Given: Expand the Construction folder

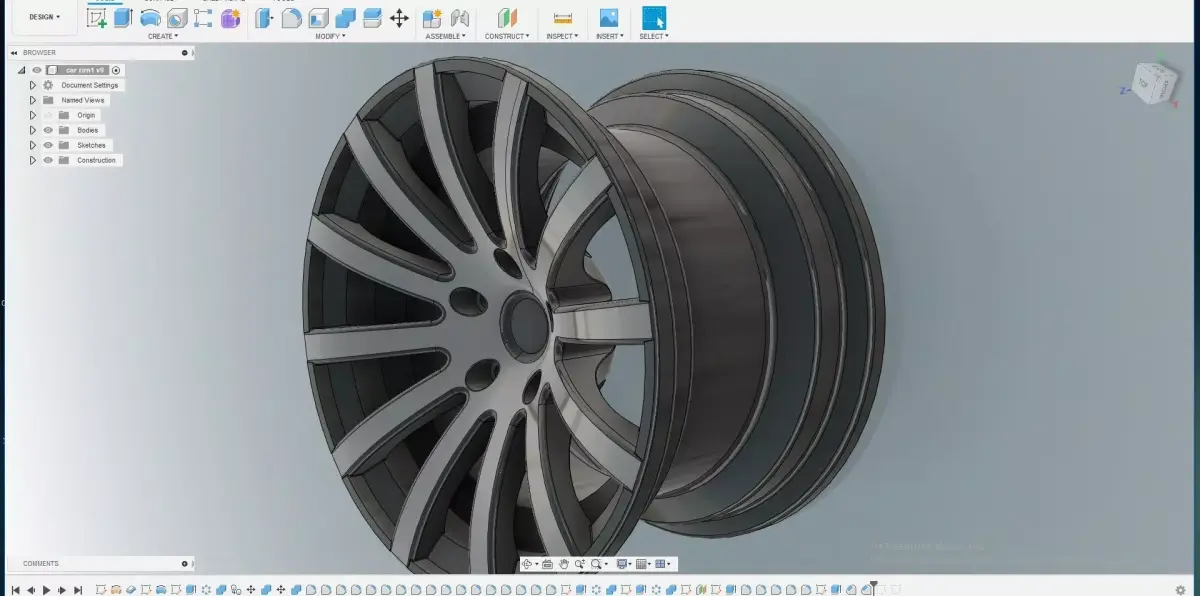Looking at the screenshot, I should tap(33, 160).
